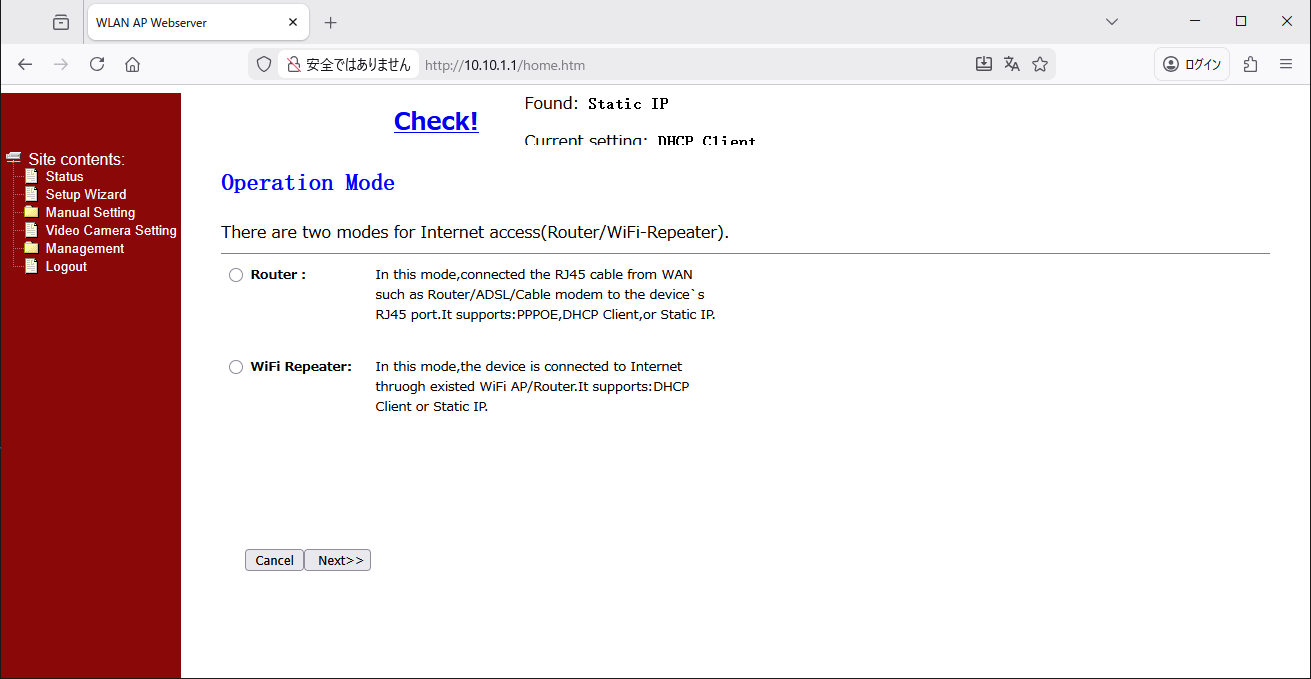Viewport: 1311px width, 679px height.
Task: Click the WiFi Repeater: label text
Action: pyautogui.click(x=301, y=367)
